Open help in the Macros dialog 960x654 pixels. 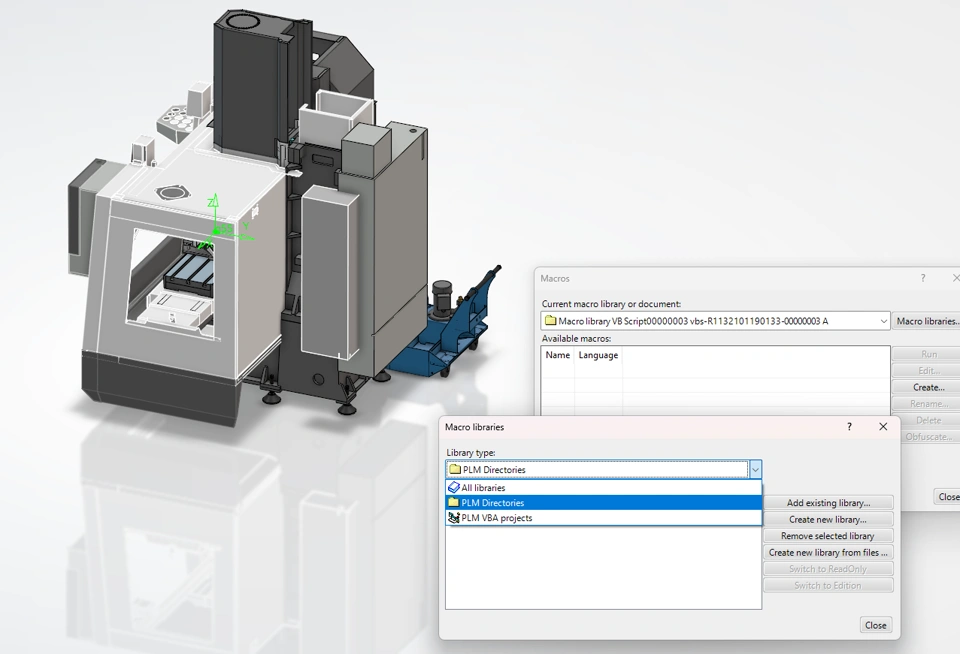pos(923,278)
